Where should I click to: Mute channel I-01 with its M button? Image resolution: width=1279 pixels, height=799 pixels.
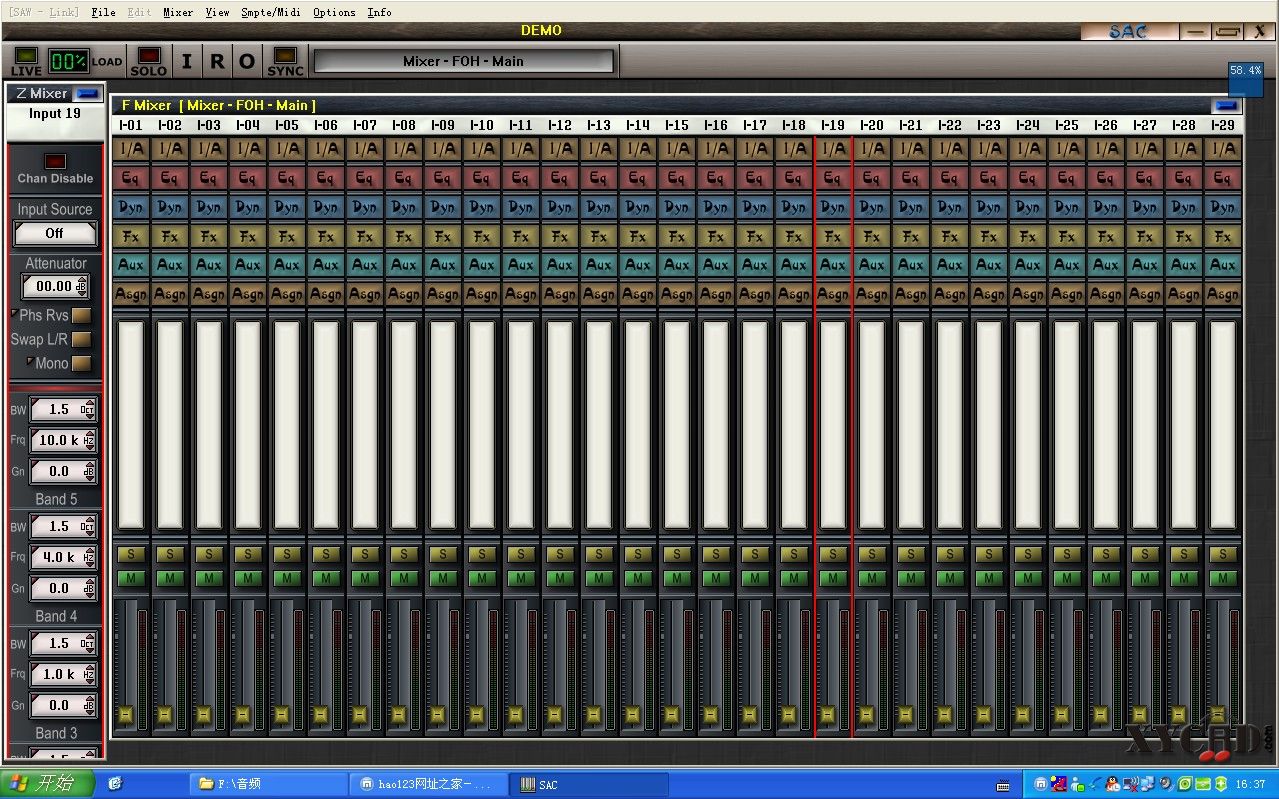130,578
